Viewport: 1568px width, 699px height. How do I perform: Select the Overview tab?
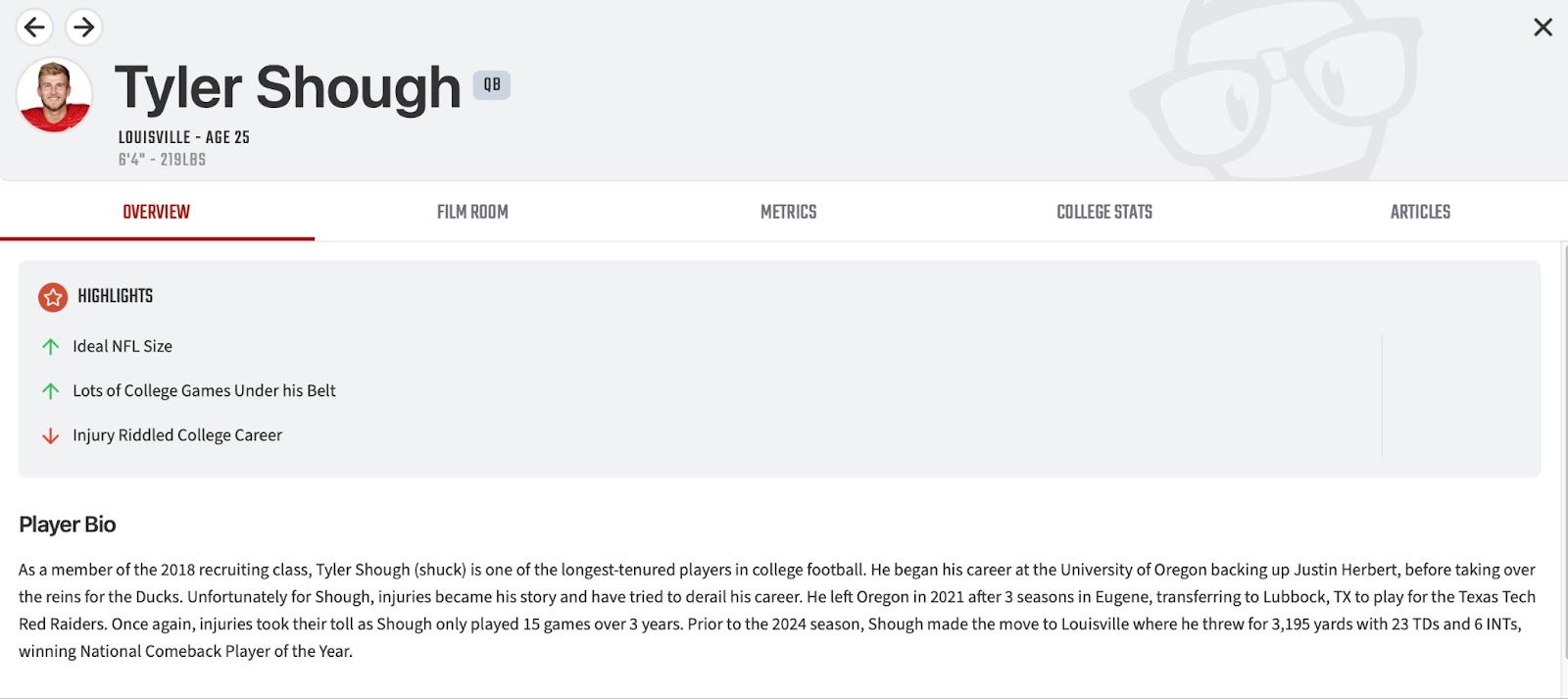pyautogui.click(x=157, y=212)
